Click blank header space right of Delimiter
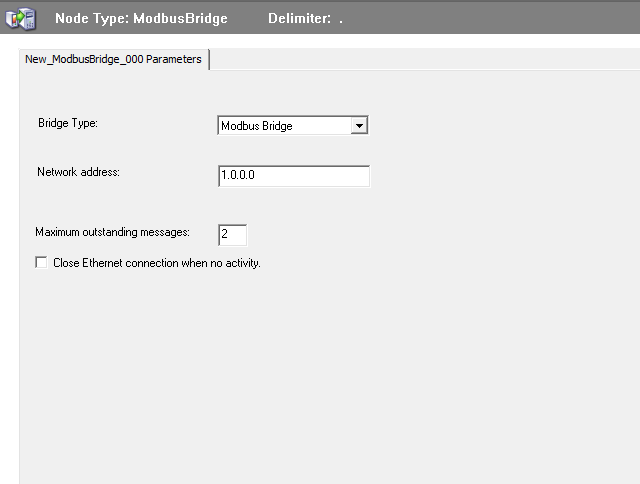Screen dimensions: 640x484 pyautogui.click(x=500, y=19)
